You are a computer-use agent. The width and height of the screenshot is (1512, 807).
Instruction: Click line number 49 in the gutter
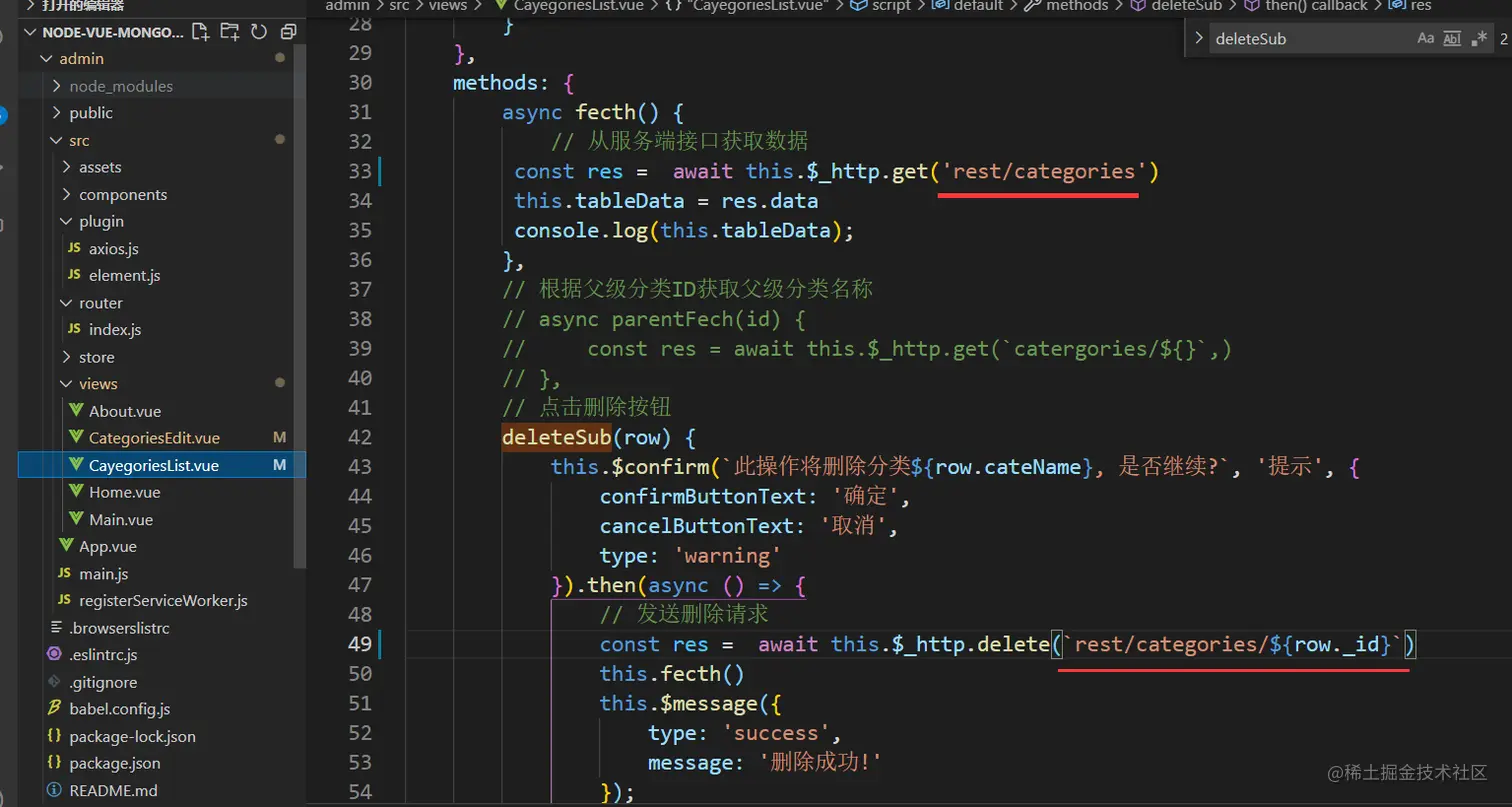tap(359, 644)
